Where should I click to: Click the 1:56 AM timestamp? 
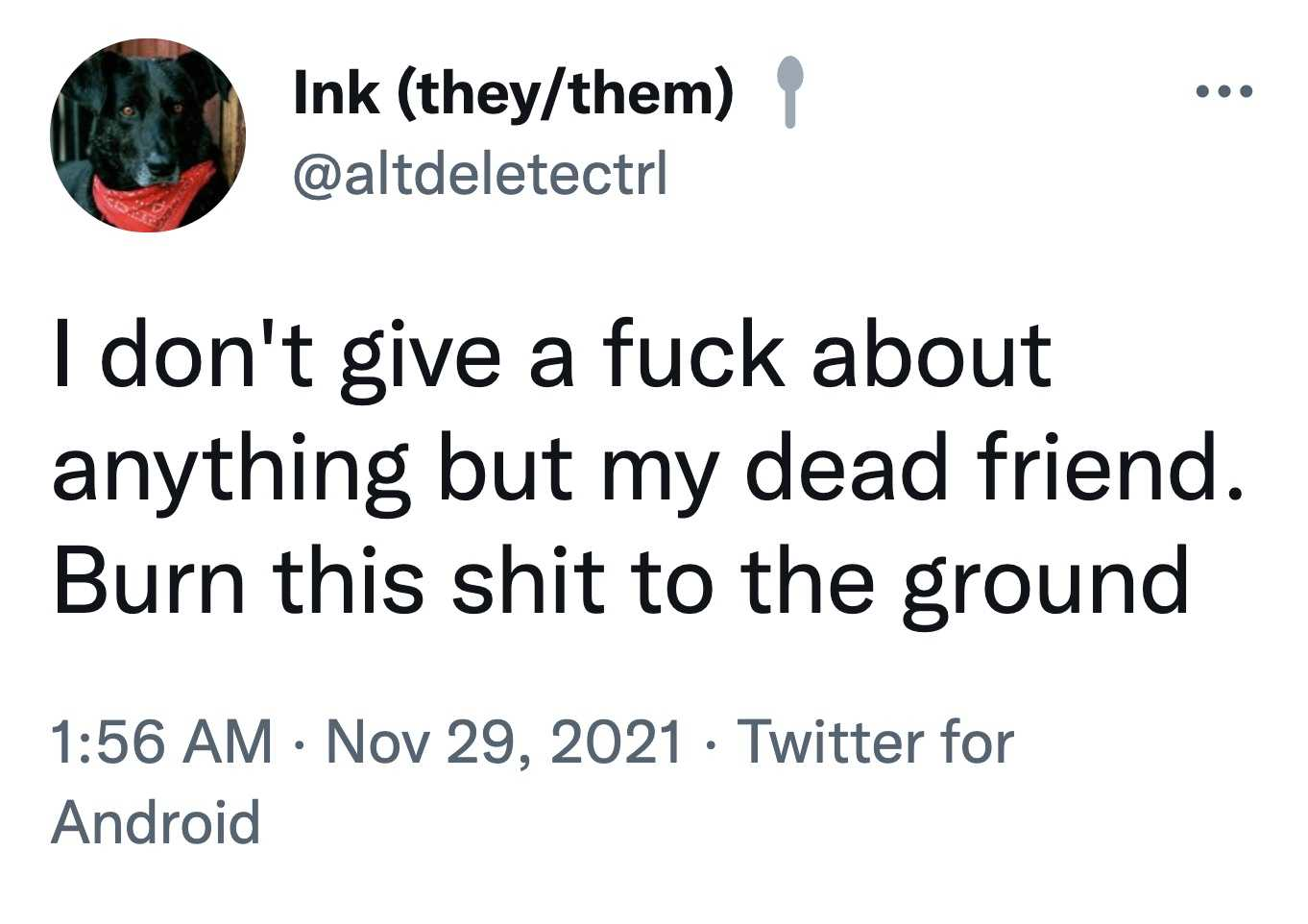pos(161,742)
